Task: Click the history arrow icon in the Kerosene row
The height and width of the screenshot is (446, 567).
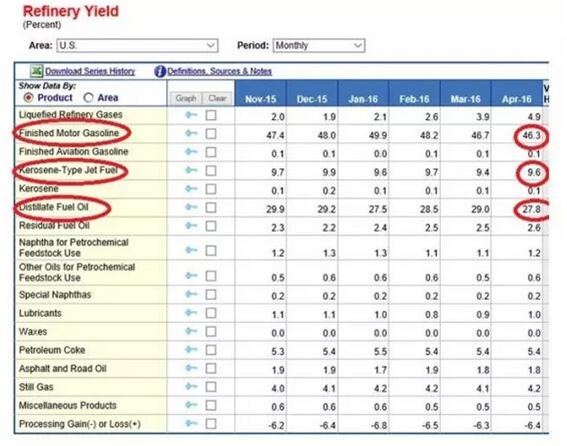Action: [191, 189]
